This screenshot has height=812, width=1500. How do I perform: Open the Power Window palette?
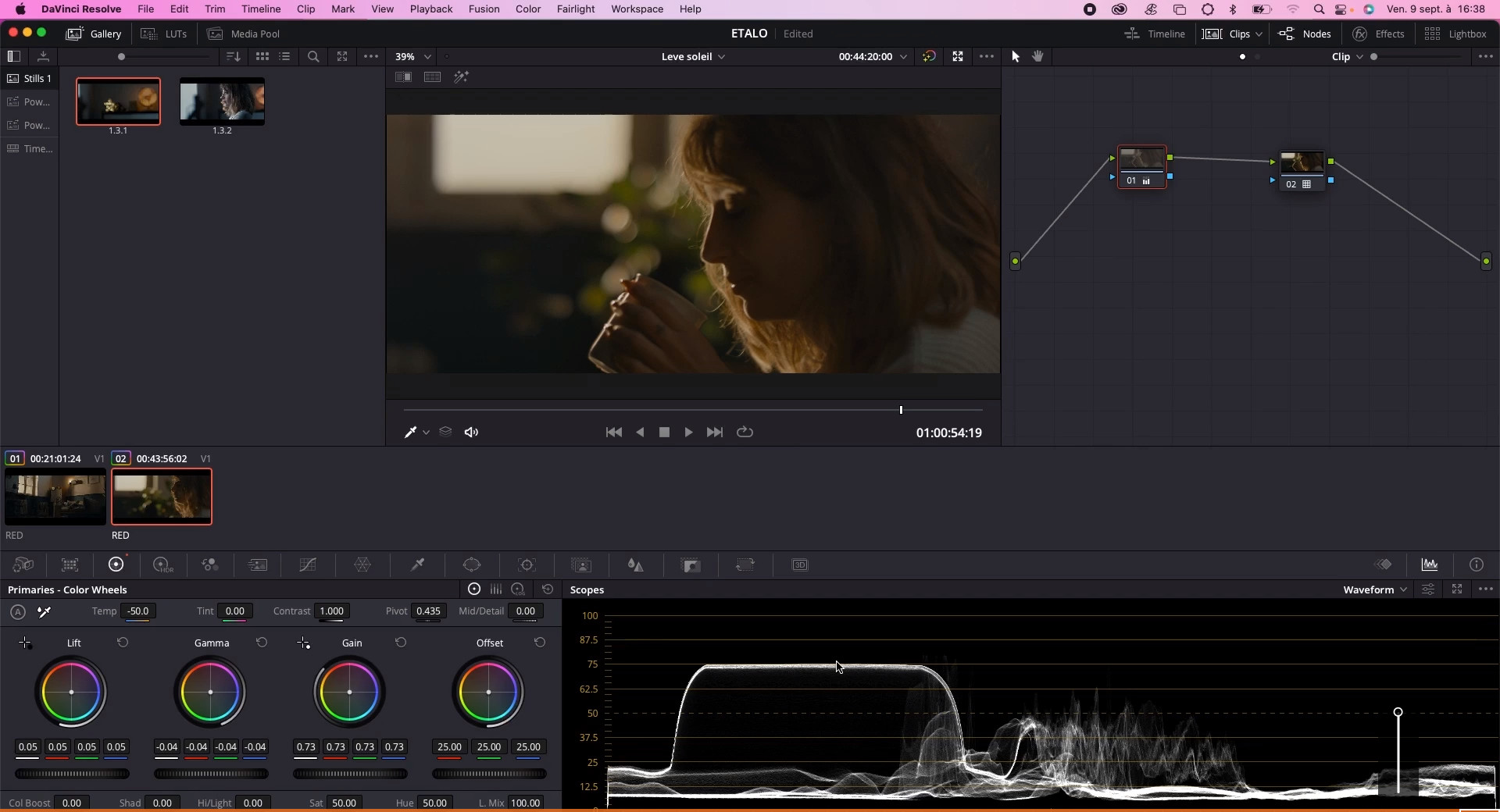coord(472,565)
